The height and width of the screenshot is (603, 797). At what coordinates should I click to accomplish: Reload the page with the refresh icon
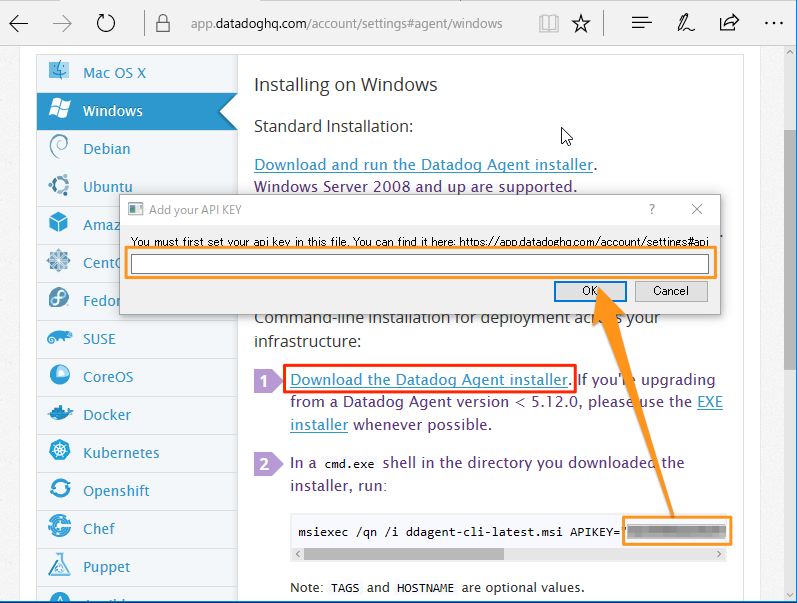106,23
